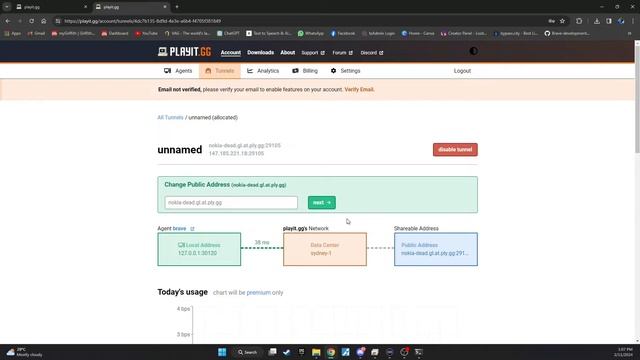Open the Forum external link

[x=342, y=53]
